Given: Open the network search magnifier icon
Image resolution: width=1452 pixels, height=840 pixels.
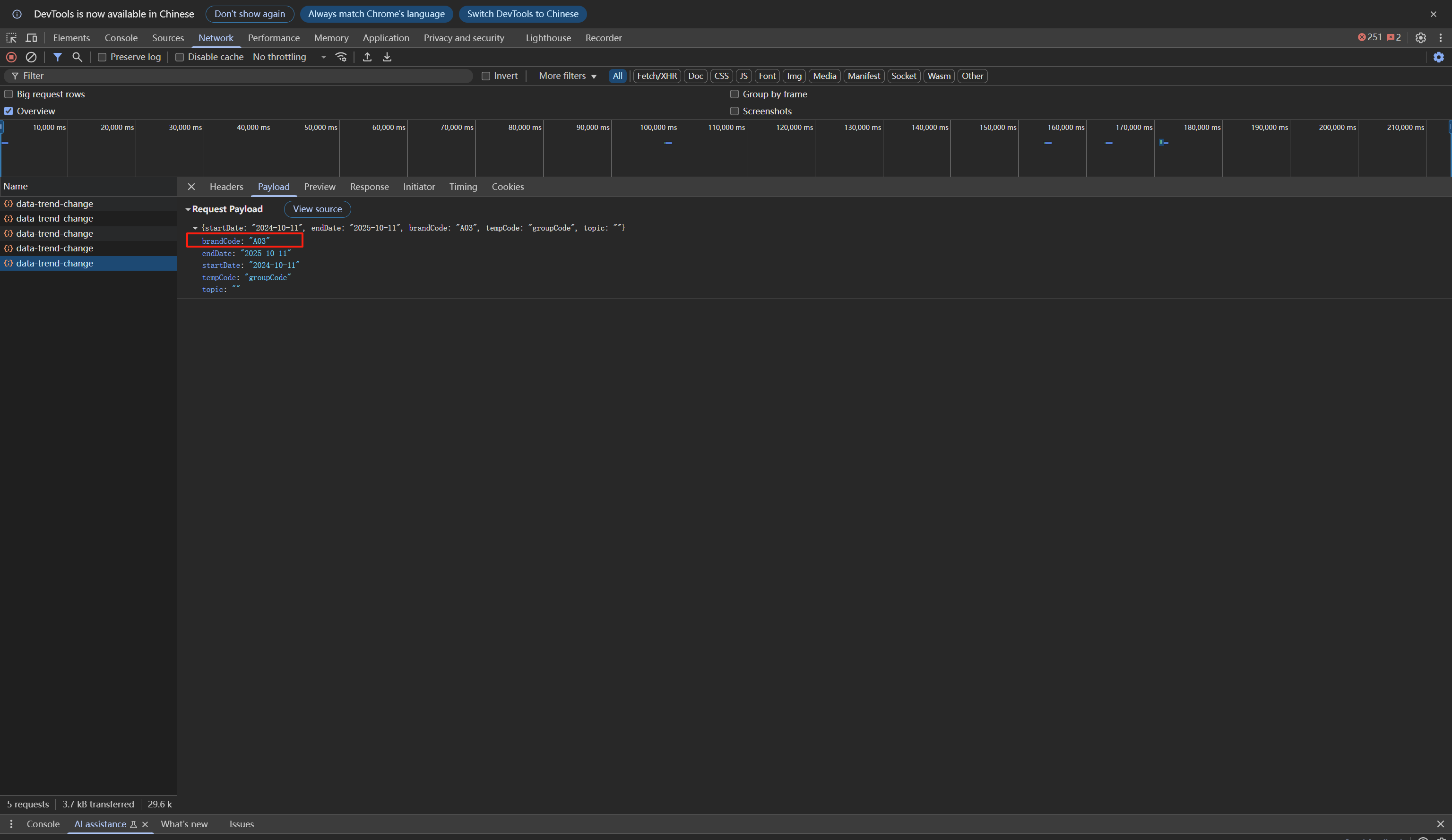Looking at the screenshot, I should (77, 57).
